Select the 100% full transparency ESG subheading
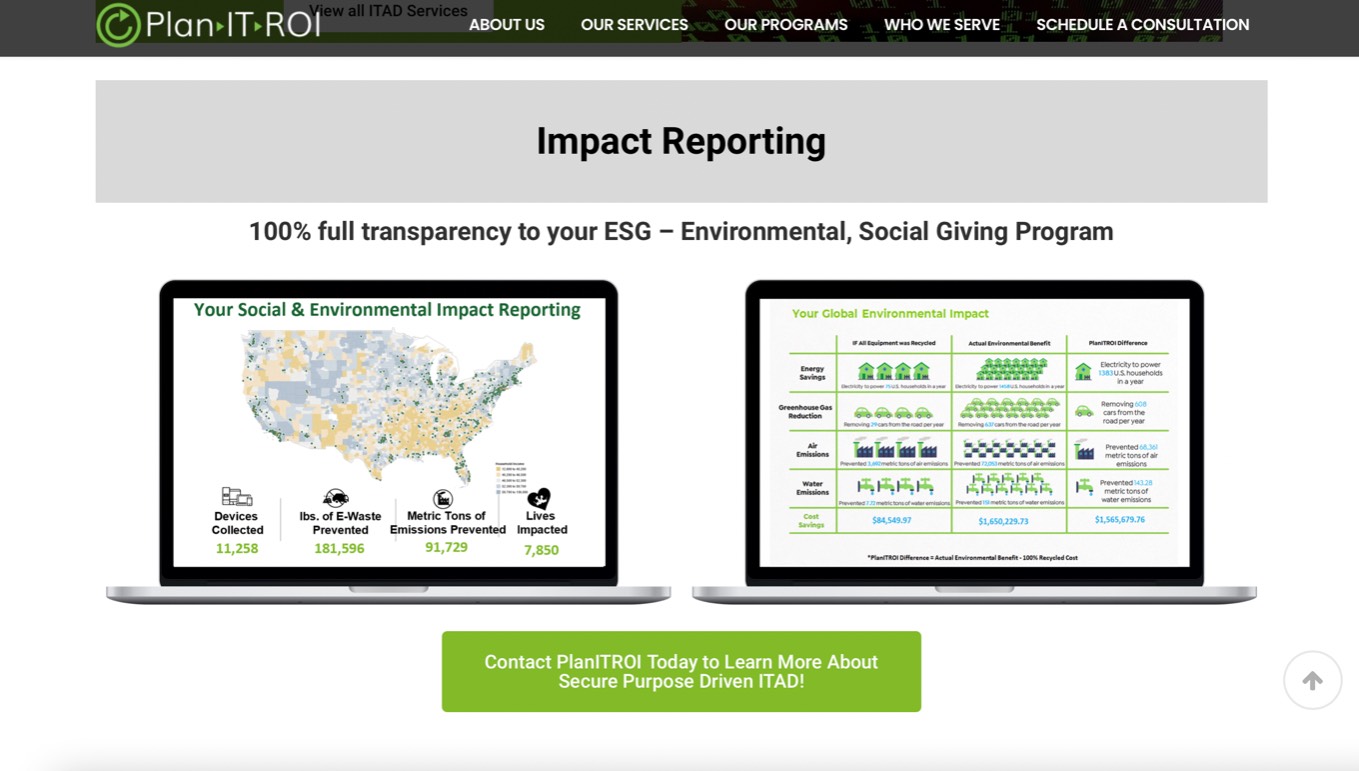1359x771 pixels. (x=681, y=232)
